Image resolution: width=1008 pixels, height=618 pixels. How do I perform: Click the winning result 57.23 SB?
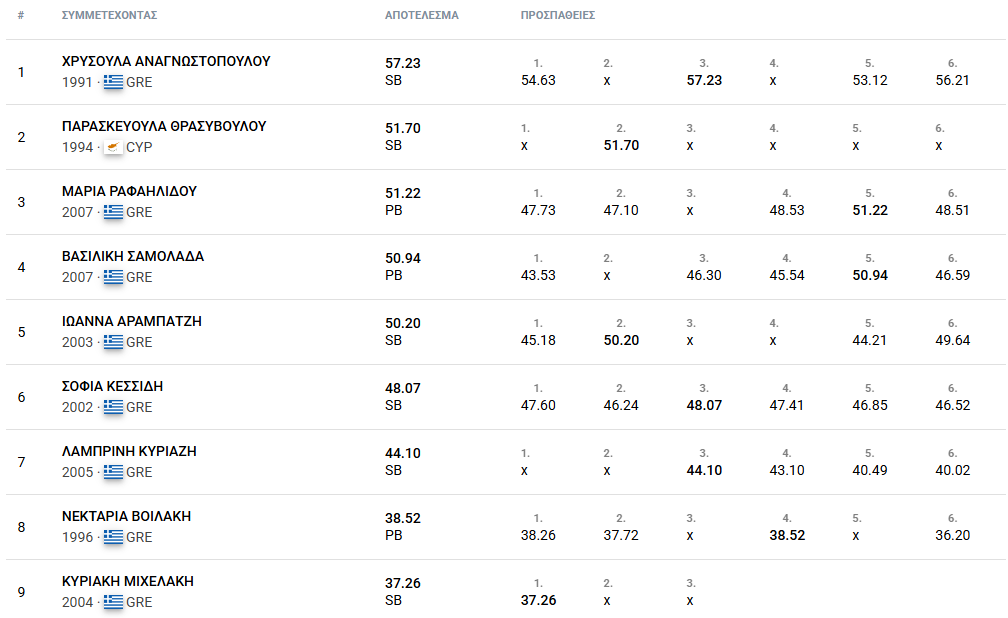(x=402, y=71)
